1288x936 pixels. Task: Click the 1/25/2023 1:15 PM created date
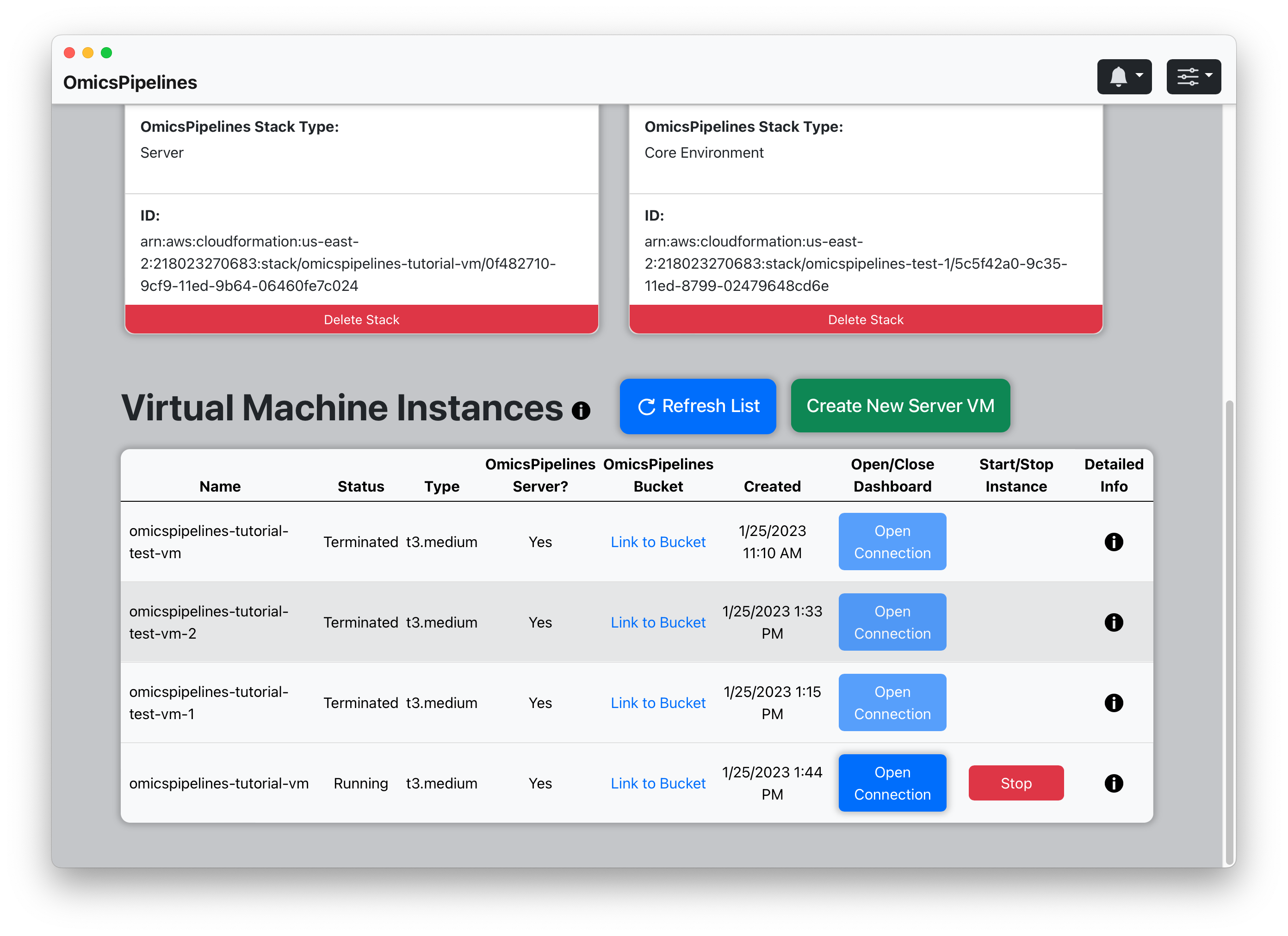pos(772,703)
